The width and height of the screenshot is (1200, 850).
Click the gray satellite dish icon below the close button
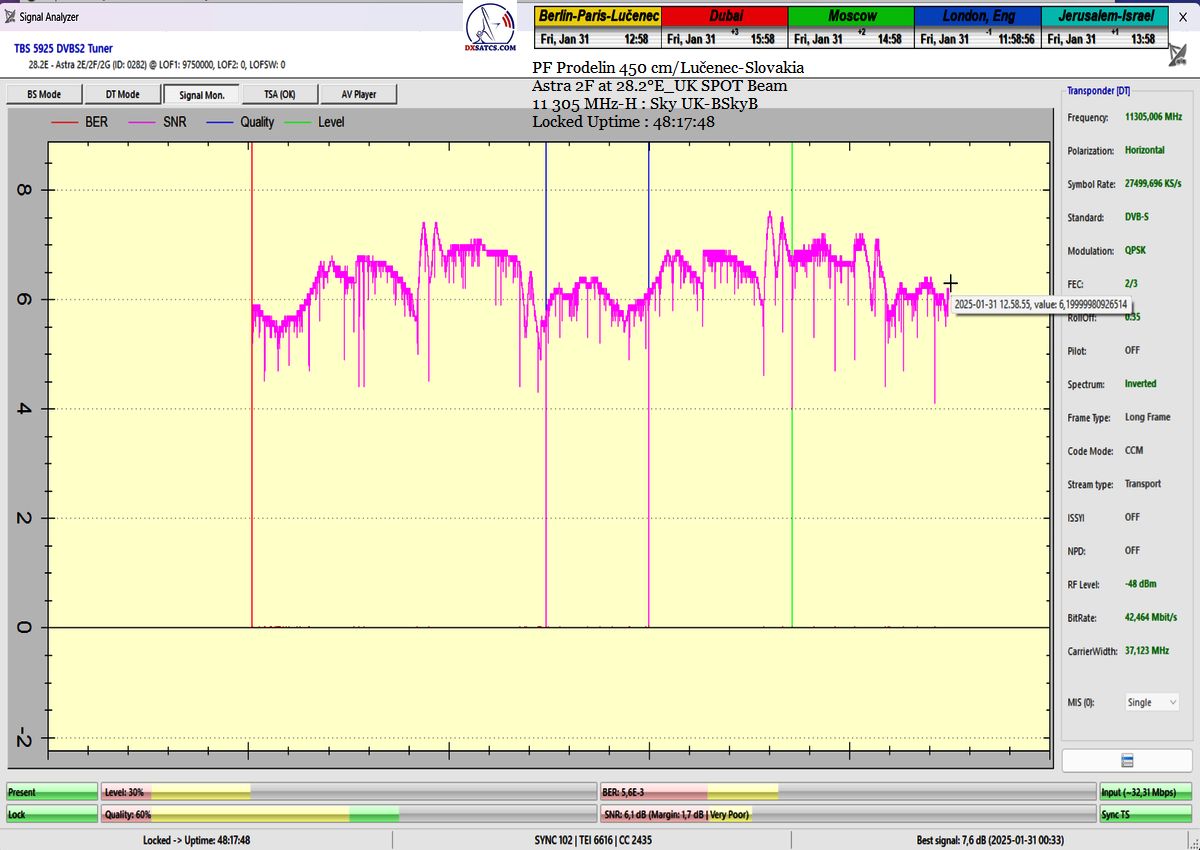pos(1179,54)
